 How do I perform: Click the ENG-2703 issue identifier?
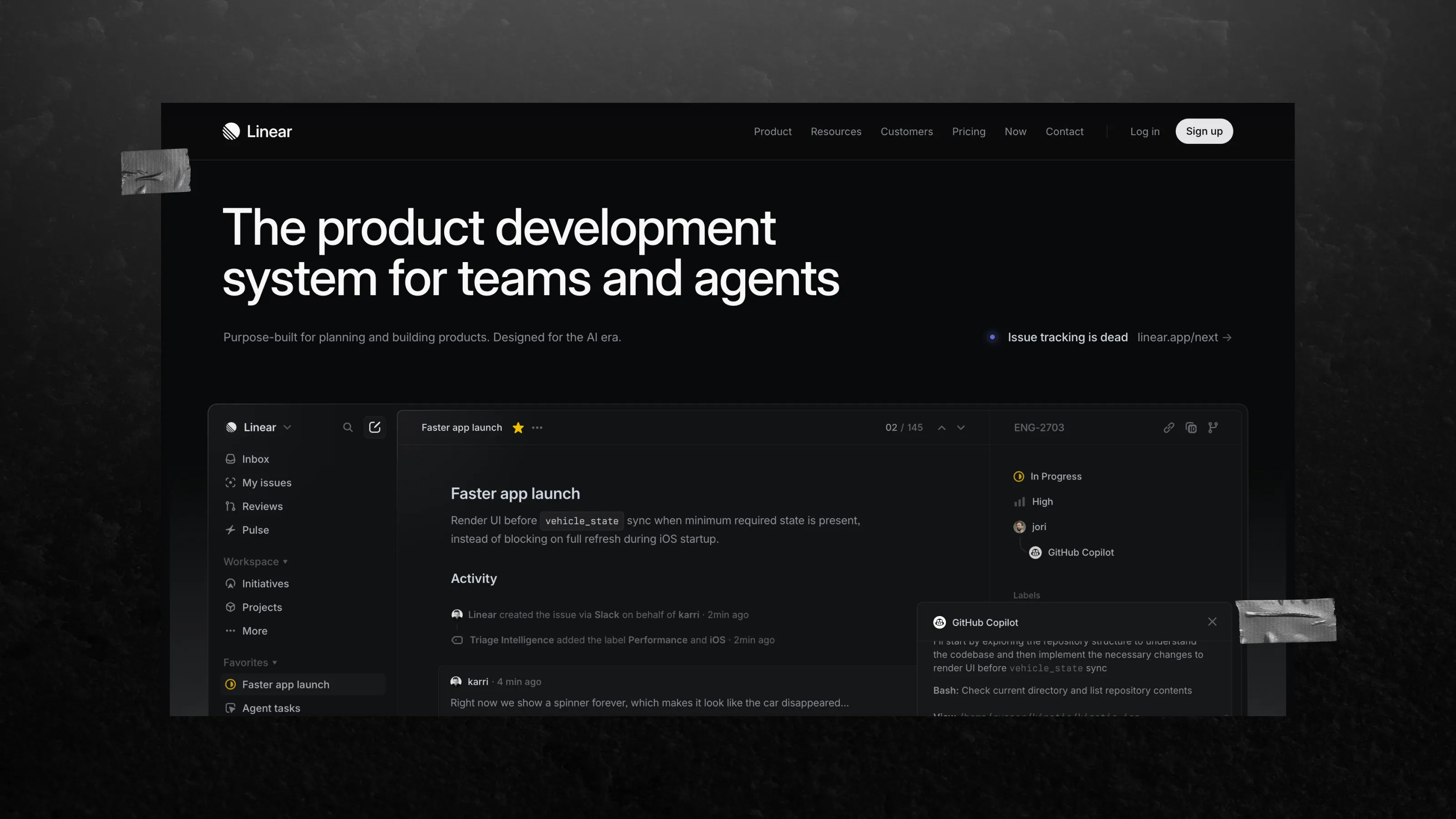click(1039, 427)
